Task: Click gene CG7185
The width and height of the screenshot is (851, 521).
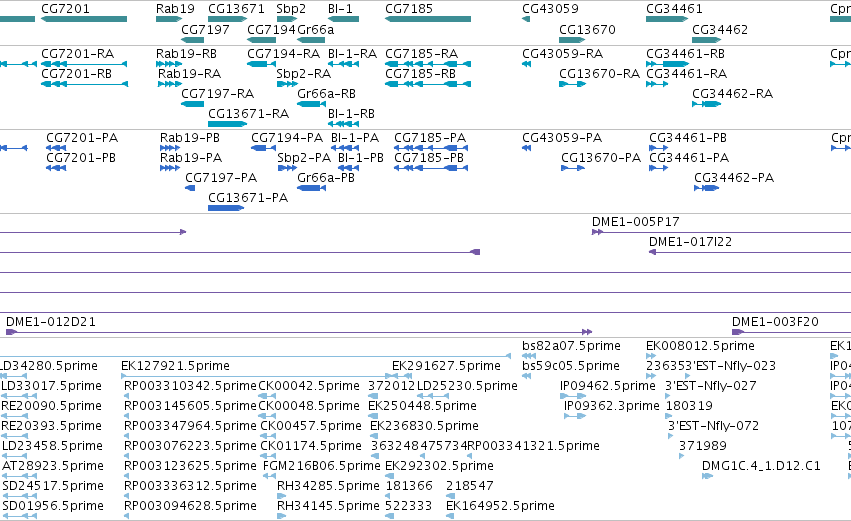Action: point(428,19)
